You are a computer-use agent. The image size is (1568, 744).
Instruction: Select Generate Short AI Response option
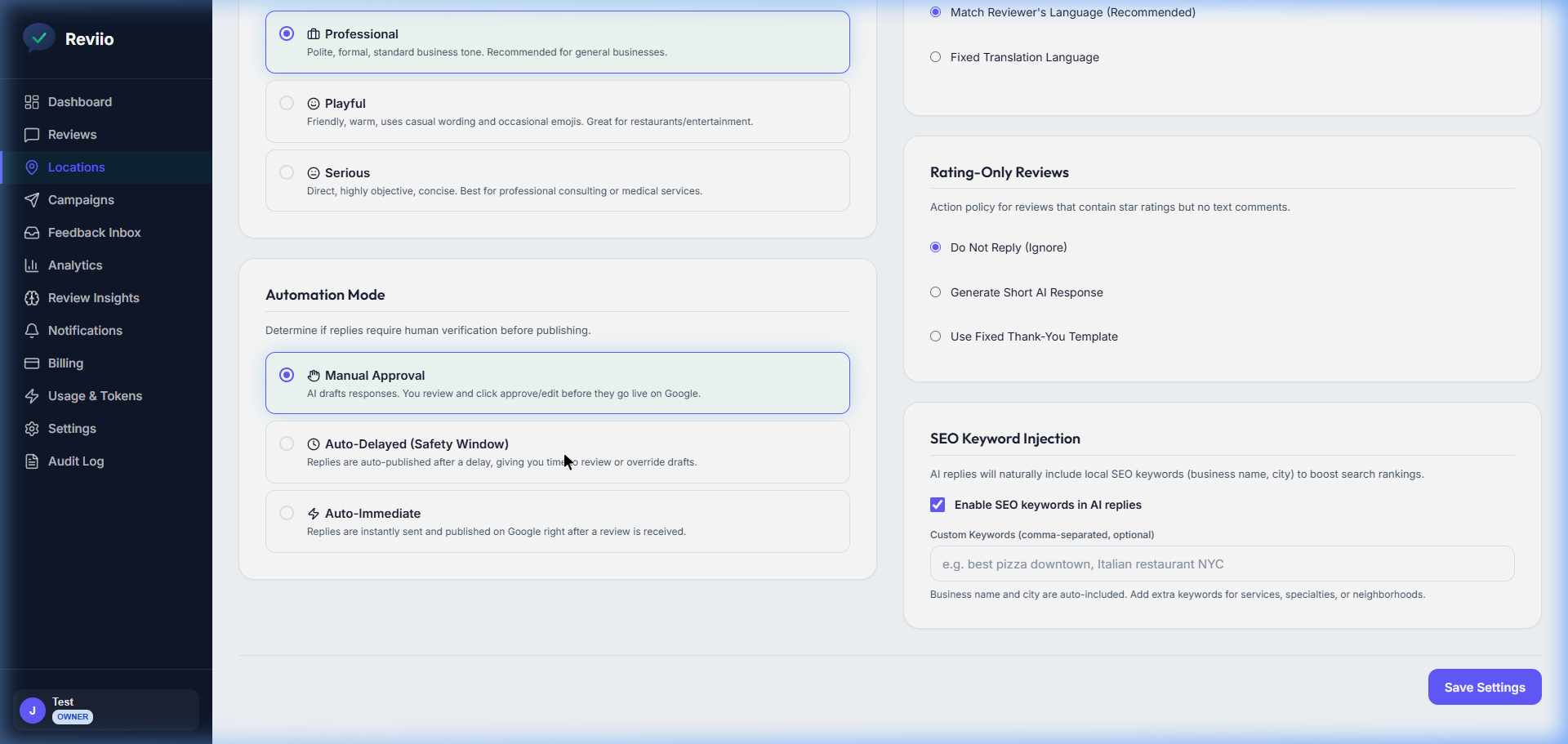(x=936, y=292)
